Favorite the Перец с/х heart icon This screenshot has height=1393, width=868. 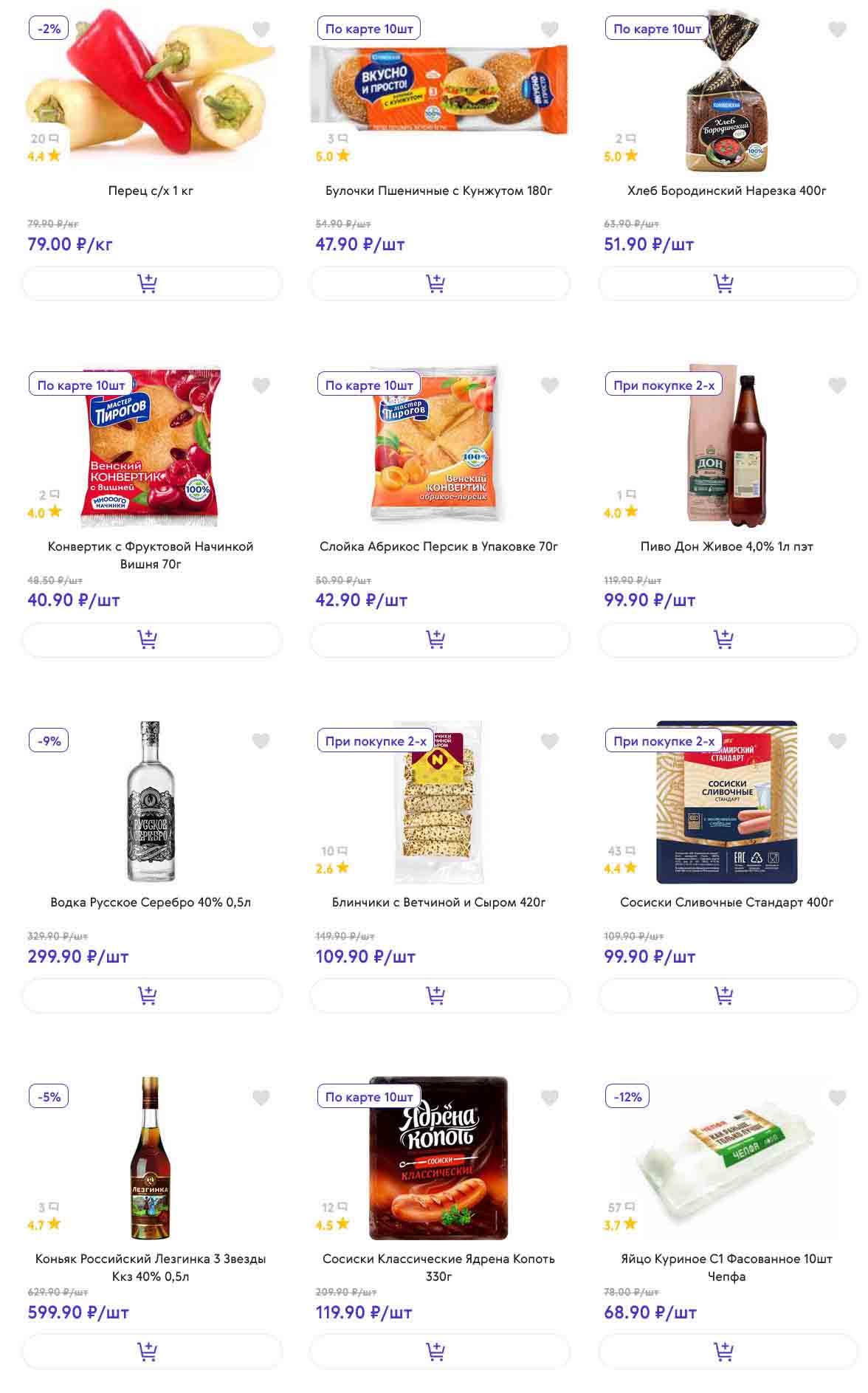(x=261, y=30)
